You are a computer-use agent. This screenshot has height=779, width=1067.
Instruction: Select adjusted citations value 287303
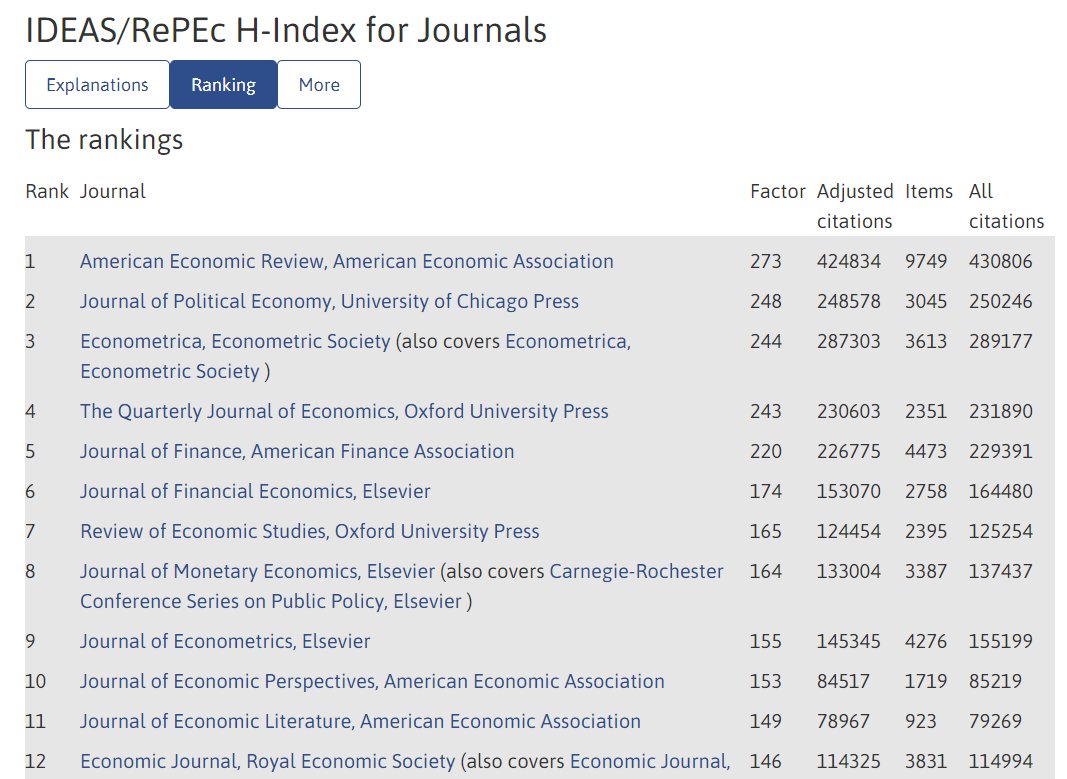[x=849, y=342]
